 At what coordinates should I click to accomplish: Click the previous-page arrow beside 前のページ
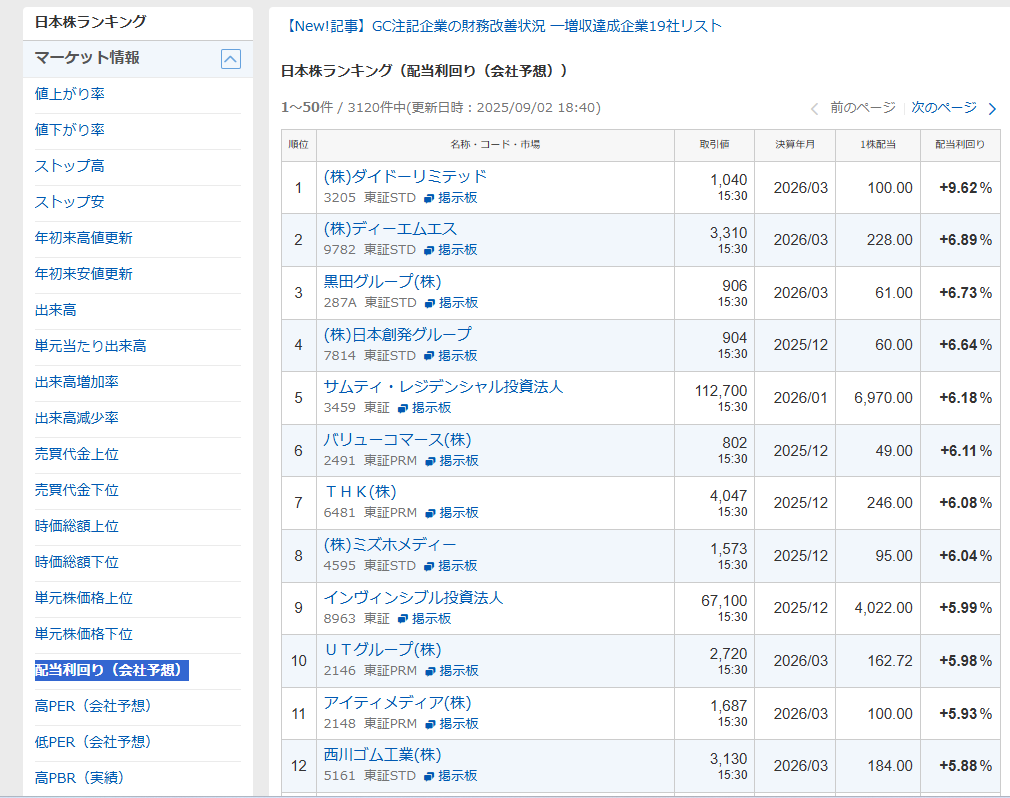[814, 109]
